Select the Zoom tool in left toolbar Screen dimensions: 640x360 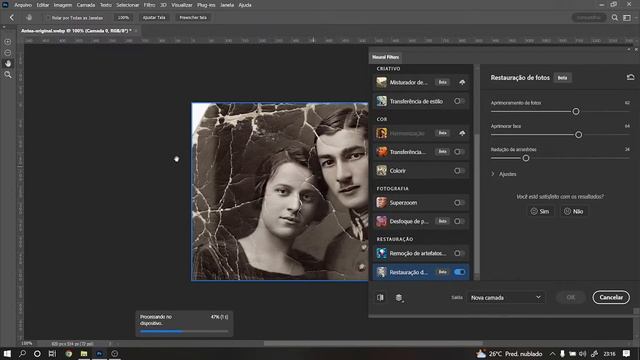(8, 75)
